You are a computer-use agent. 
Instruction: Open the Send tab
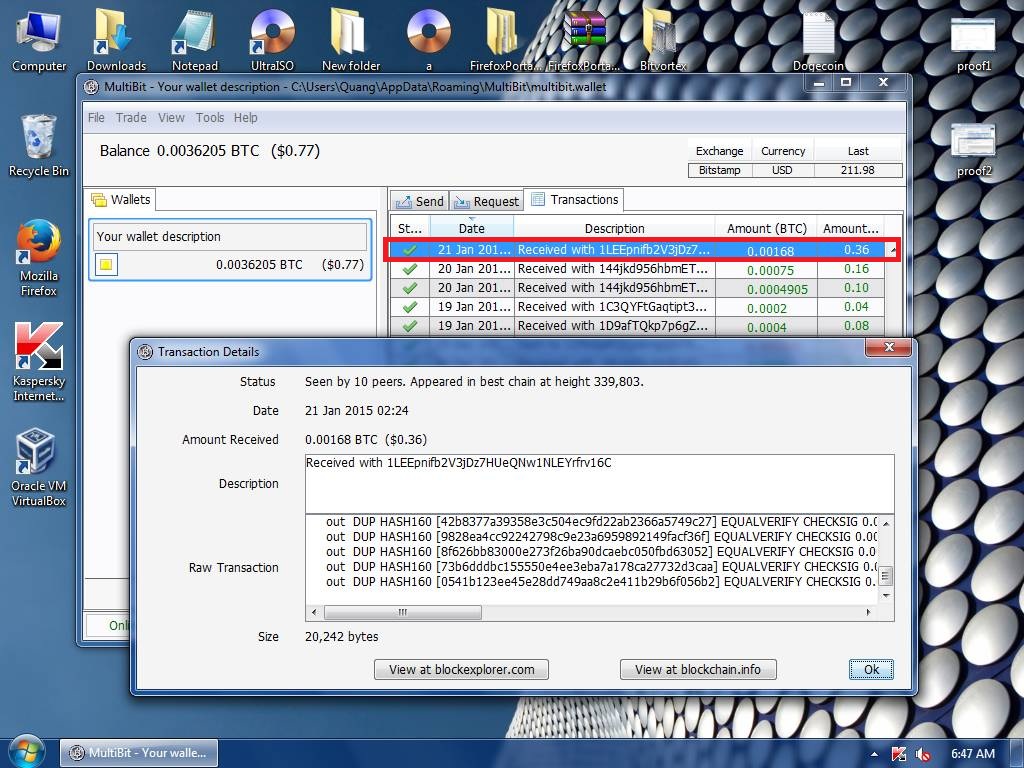tap(419, 201)
